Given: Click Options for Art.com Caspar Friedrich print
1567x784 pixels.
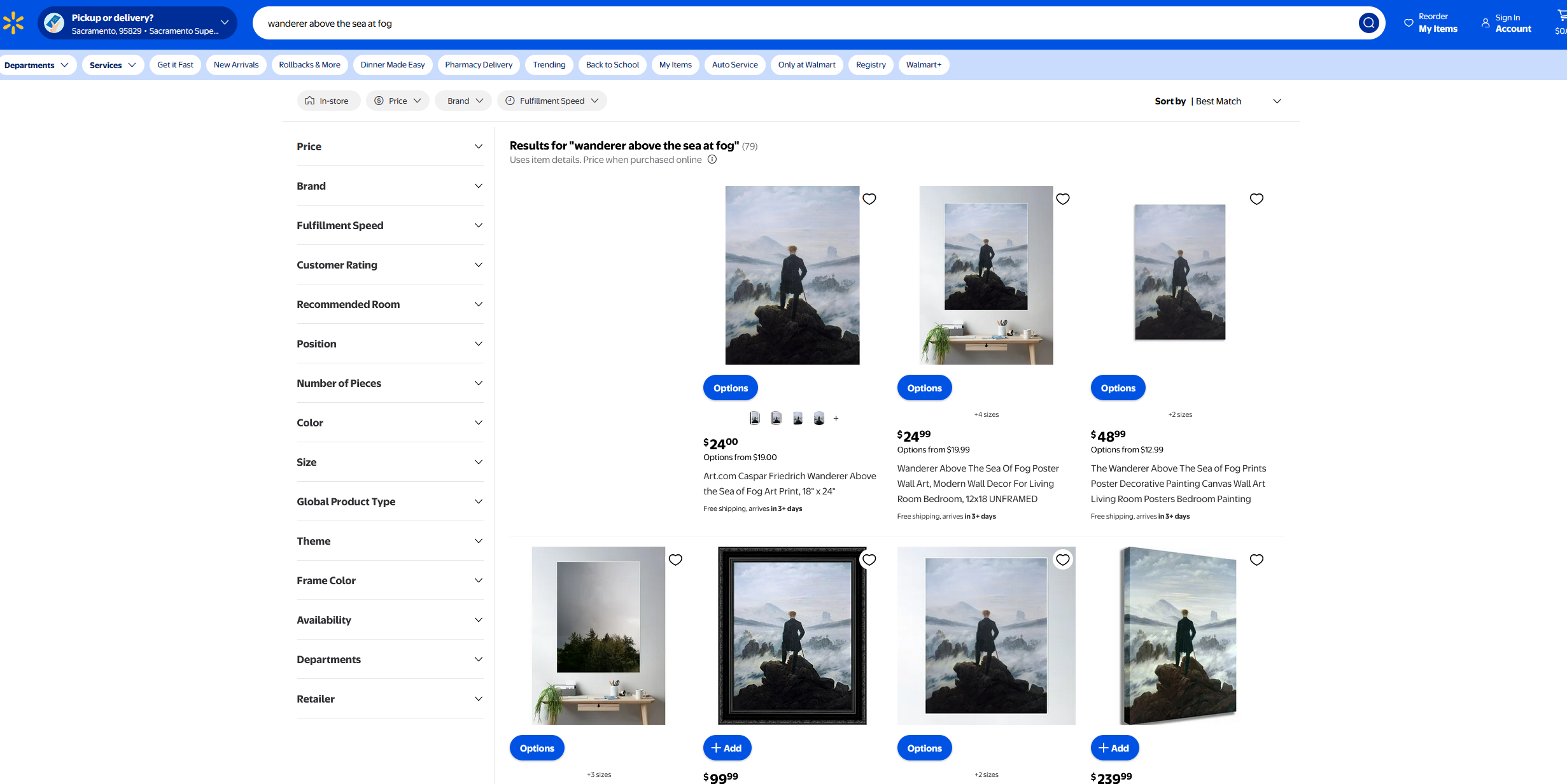Looking at the screenshot, I should coord(731,388).
